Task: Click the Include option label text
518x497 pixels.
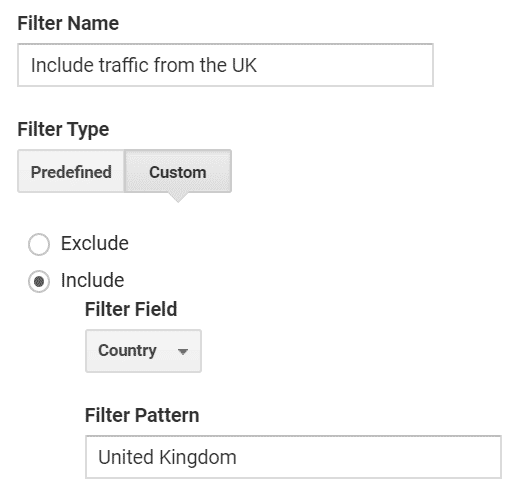Action: [92, 280]
